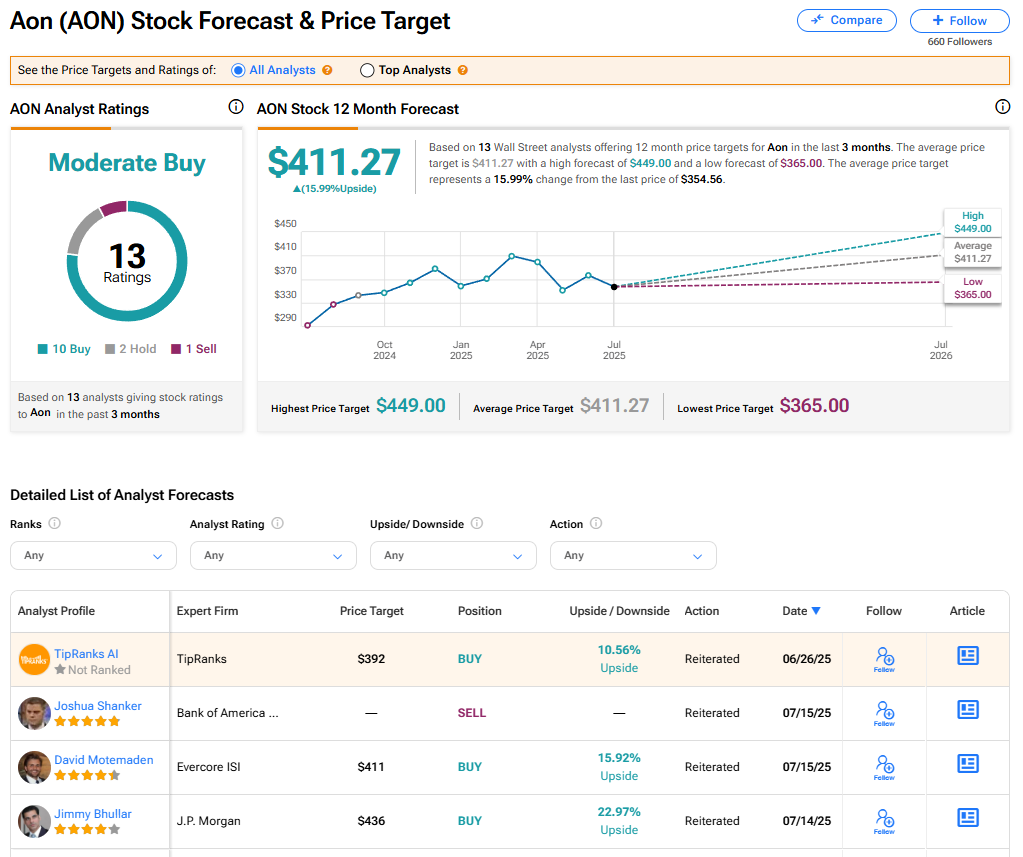This screenshot has width=1023, height=857.
Task: Open article icon for TipRanks AI row
Action: coord(967,656)
